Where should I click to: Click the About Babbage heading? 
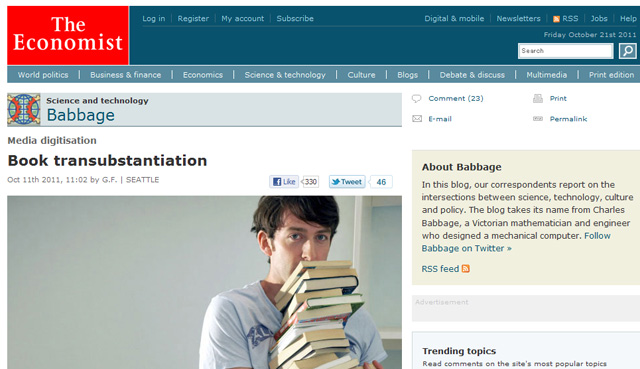(x=462, y=167)
